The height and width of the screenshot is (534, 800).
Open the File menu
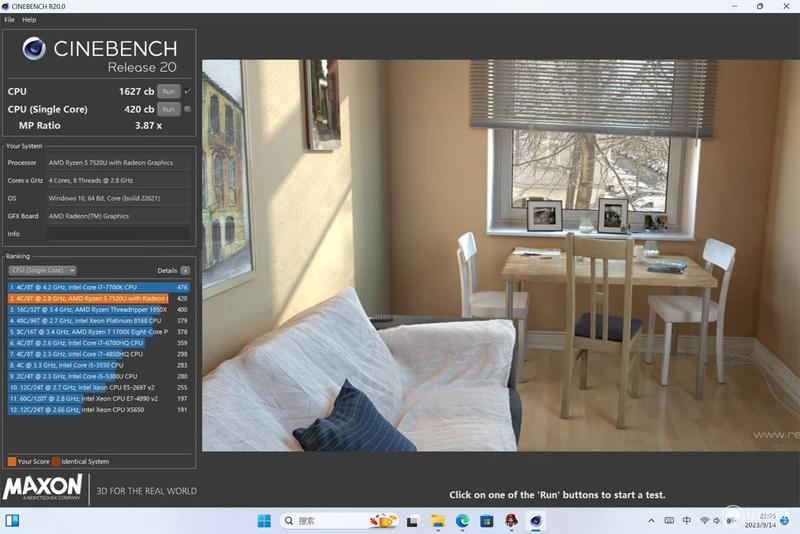9,19
